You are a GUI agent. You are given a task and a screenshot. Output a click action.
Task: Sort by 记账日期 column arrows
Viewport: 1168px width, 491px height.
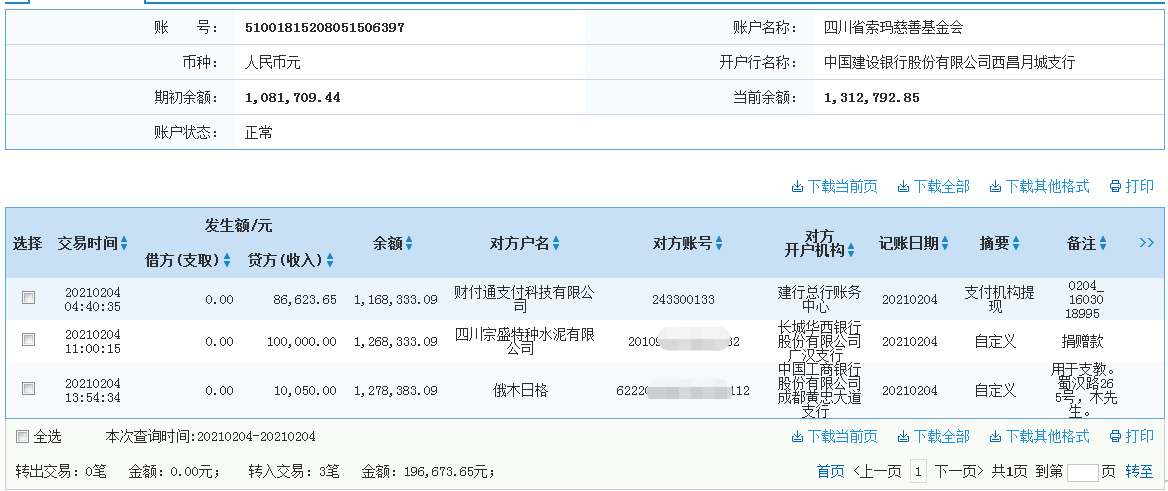pyautogui.click(x=945, y=243)
